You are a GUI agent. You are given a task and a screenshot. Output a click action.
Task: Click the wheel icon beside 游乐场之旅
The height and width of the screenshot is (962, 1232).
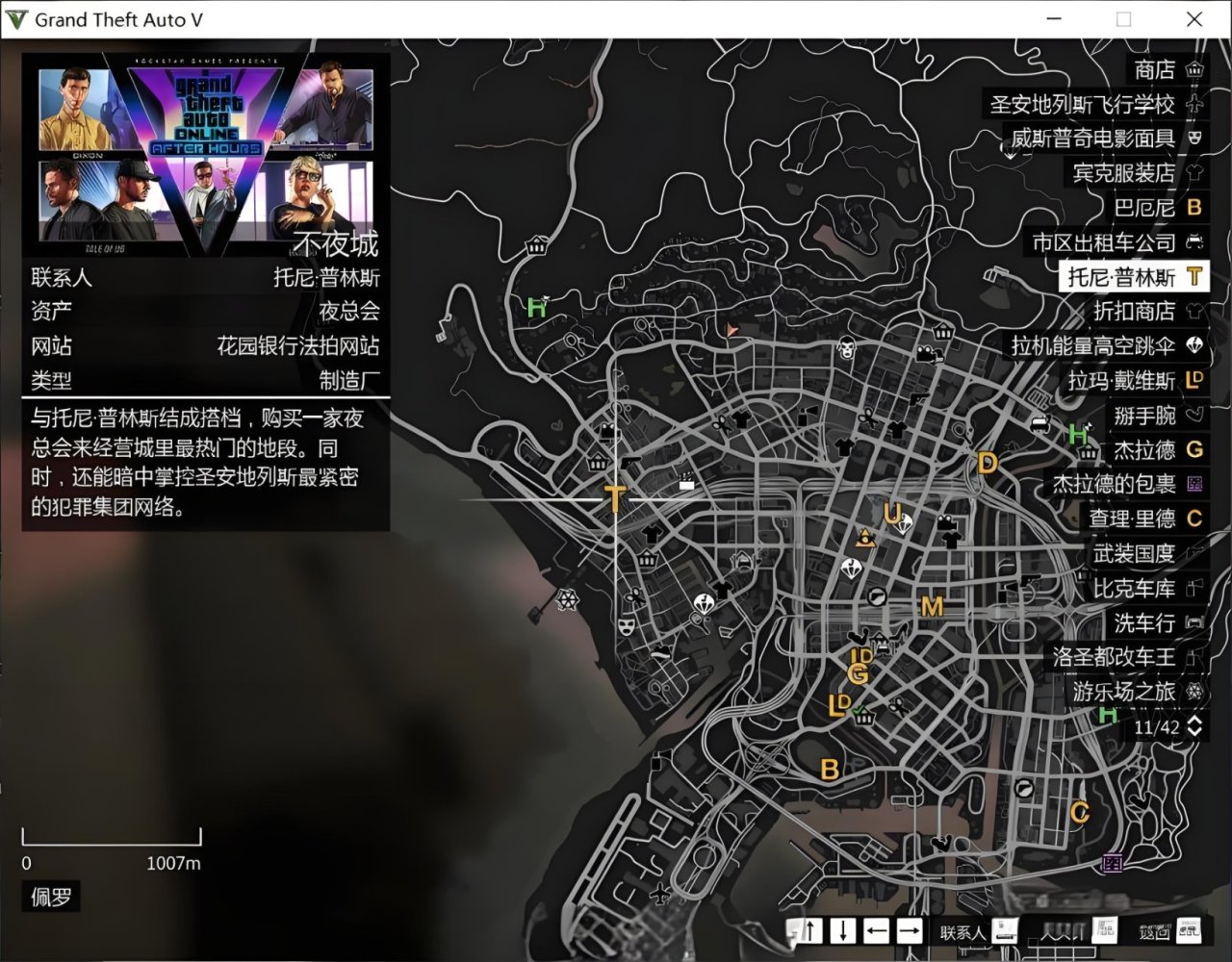pyautogui.click(x=1194, y=691)
